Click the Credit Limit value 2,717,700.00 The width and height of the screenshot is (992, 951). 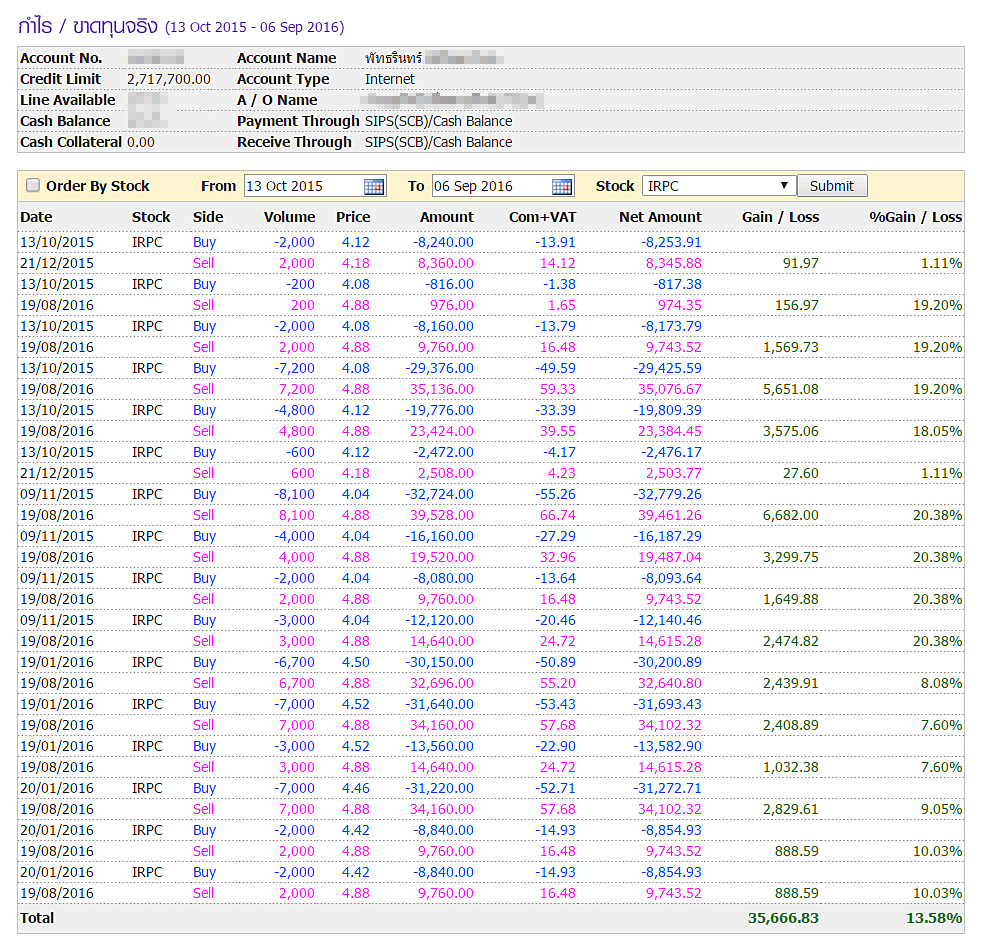tap(169, 79)
